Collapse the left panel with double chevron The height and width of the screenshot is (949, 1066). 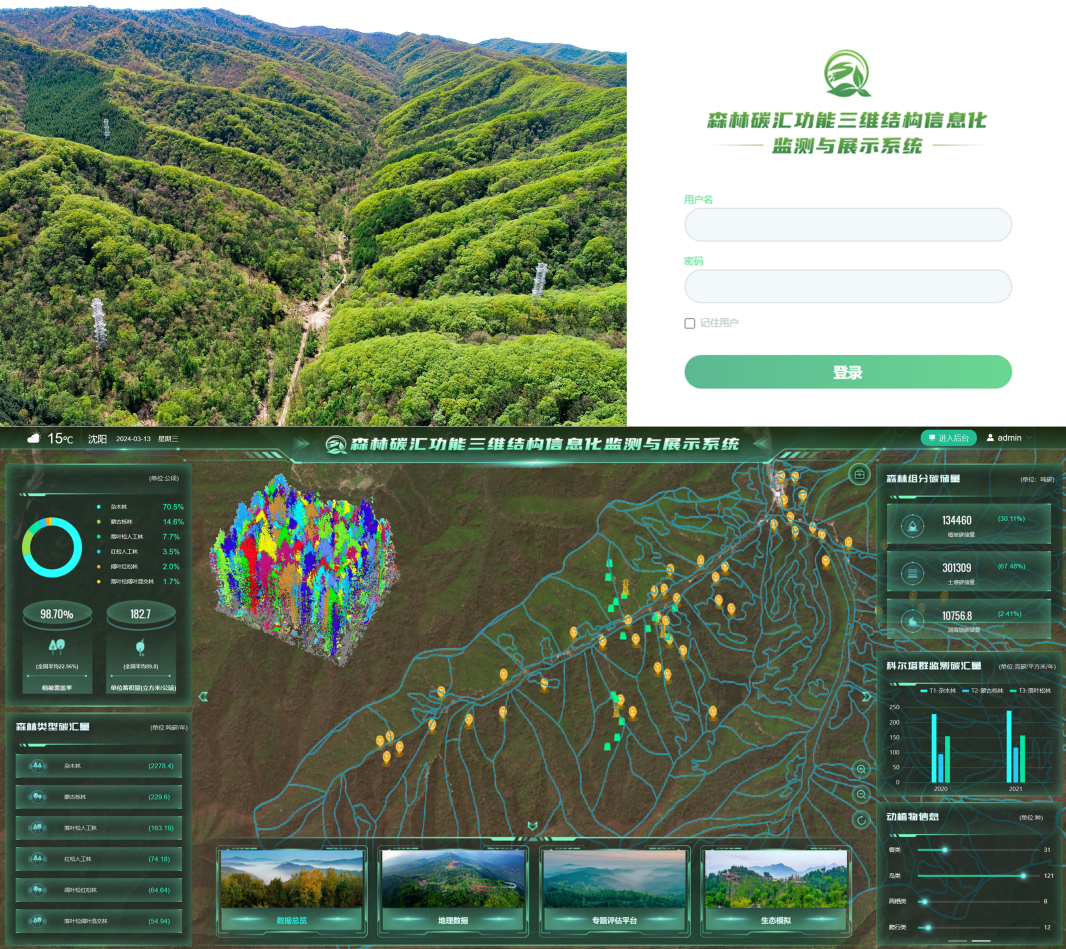pyautogui.click(x=204, y=696)
